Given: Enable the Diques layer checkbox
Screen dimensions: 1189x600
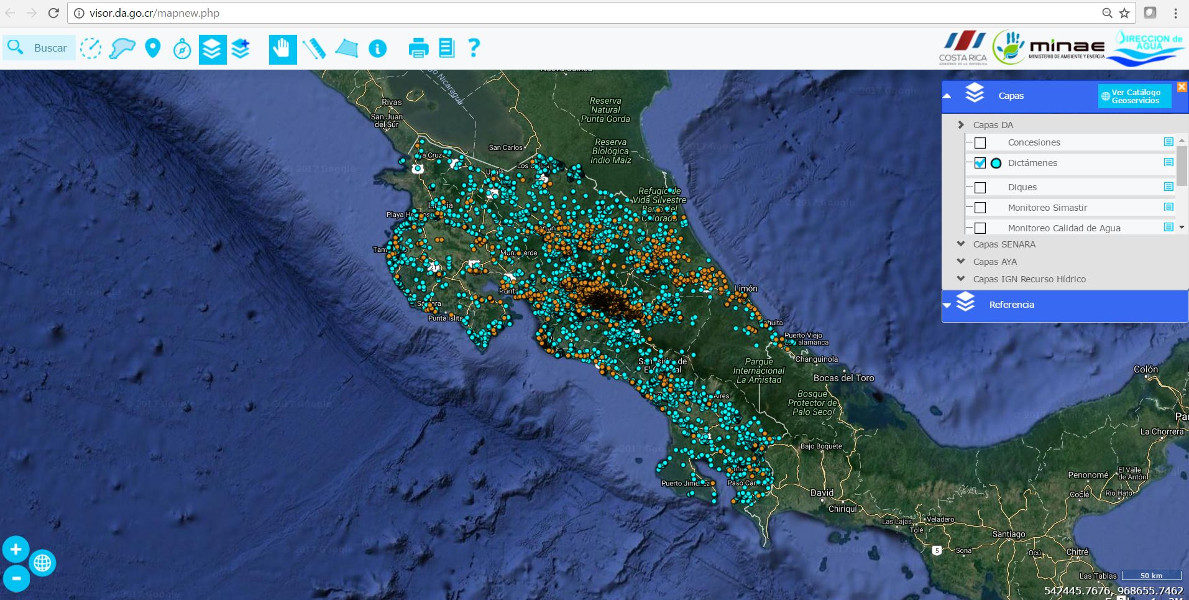Looking at the screenshot, I should click(x=980, y=187).
